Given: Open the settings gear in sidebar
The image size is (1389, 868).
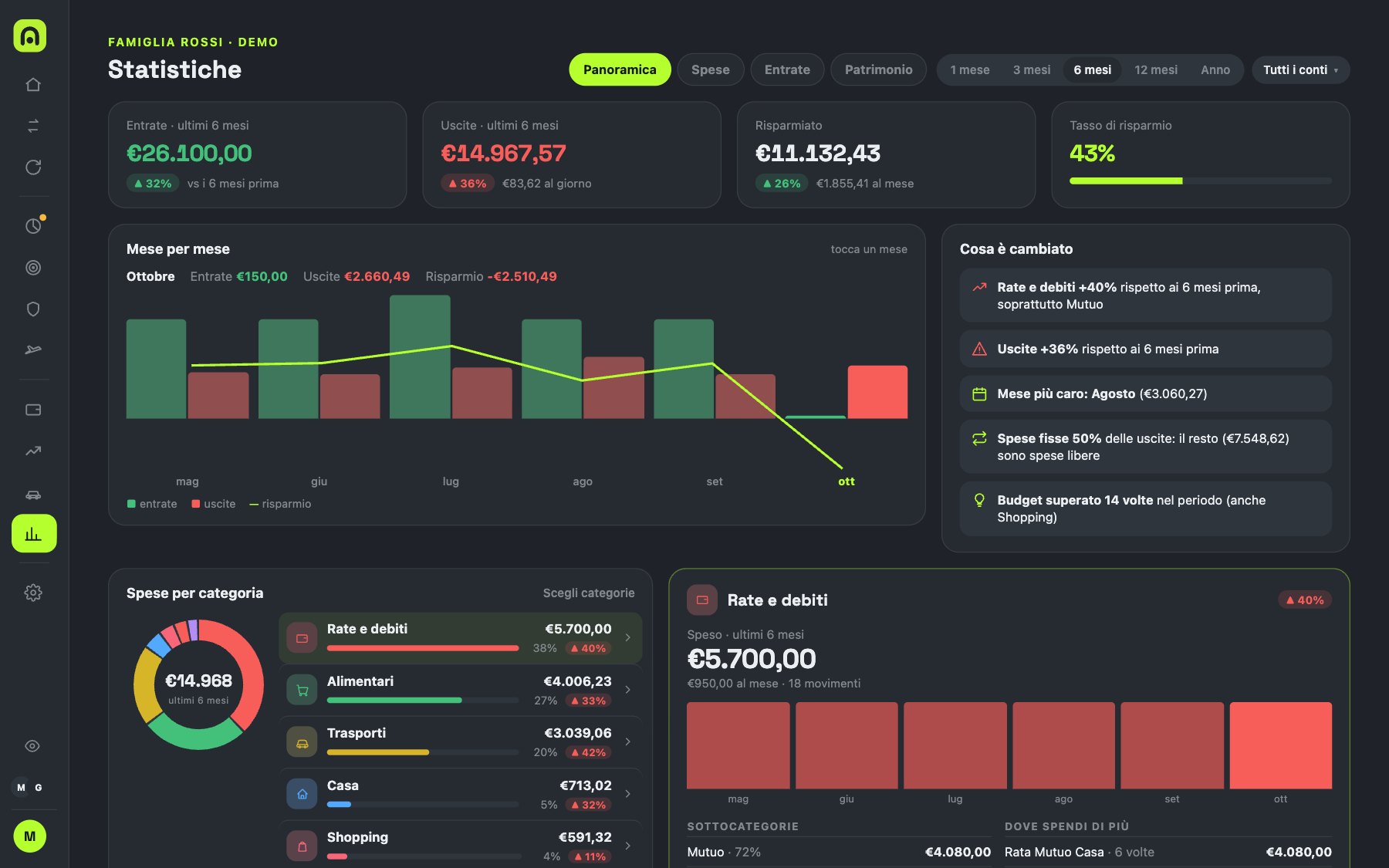Looking at the screenshot, I should (33, 593).
